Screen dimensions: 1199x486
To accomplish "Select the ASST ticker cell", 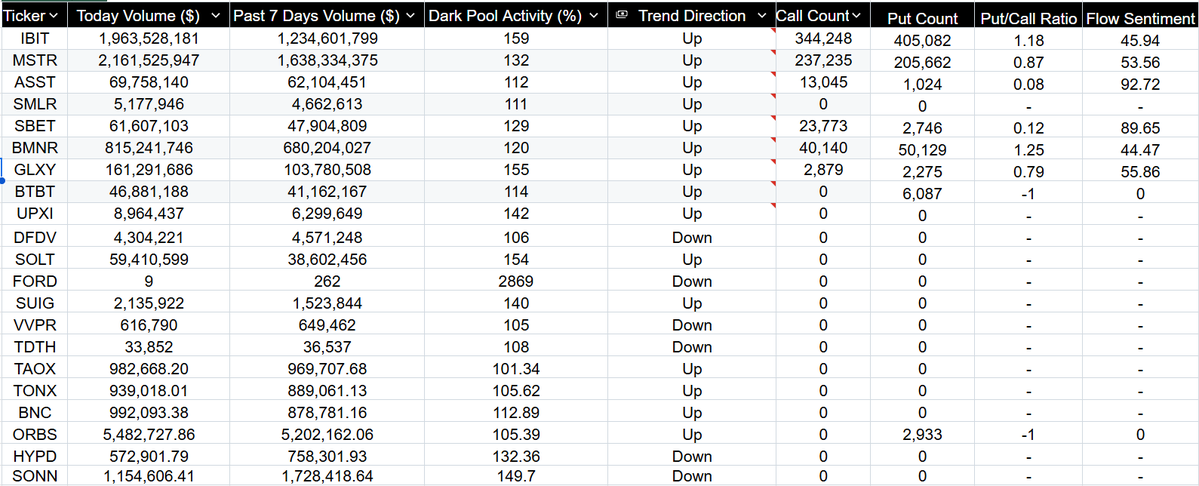I will pos(35,82).
